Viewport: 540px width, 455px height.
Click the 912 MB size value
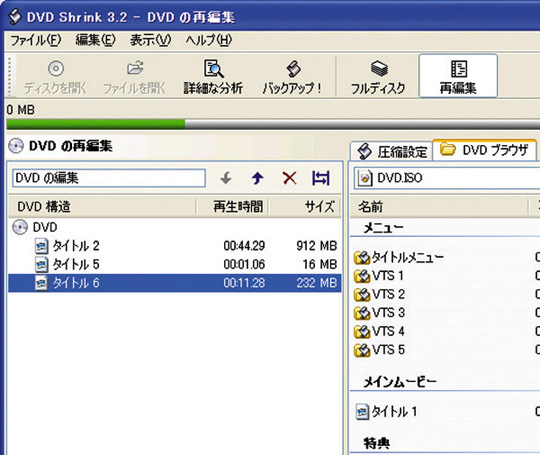pyautogui.click(x=316, y=246)
